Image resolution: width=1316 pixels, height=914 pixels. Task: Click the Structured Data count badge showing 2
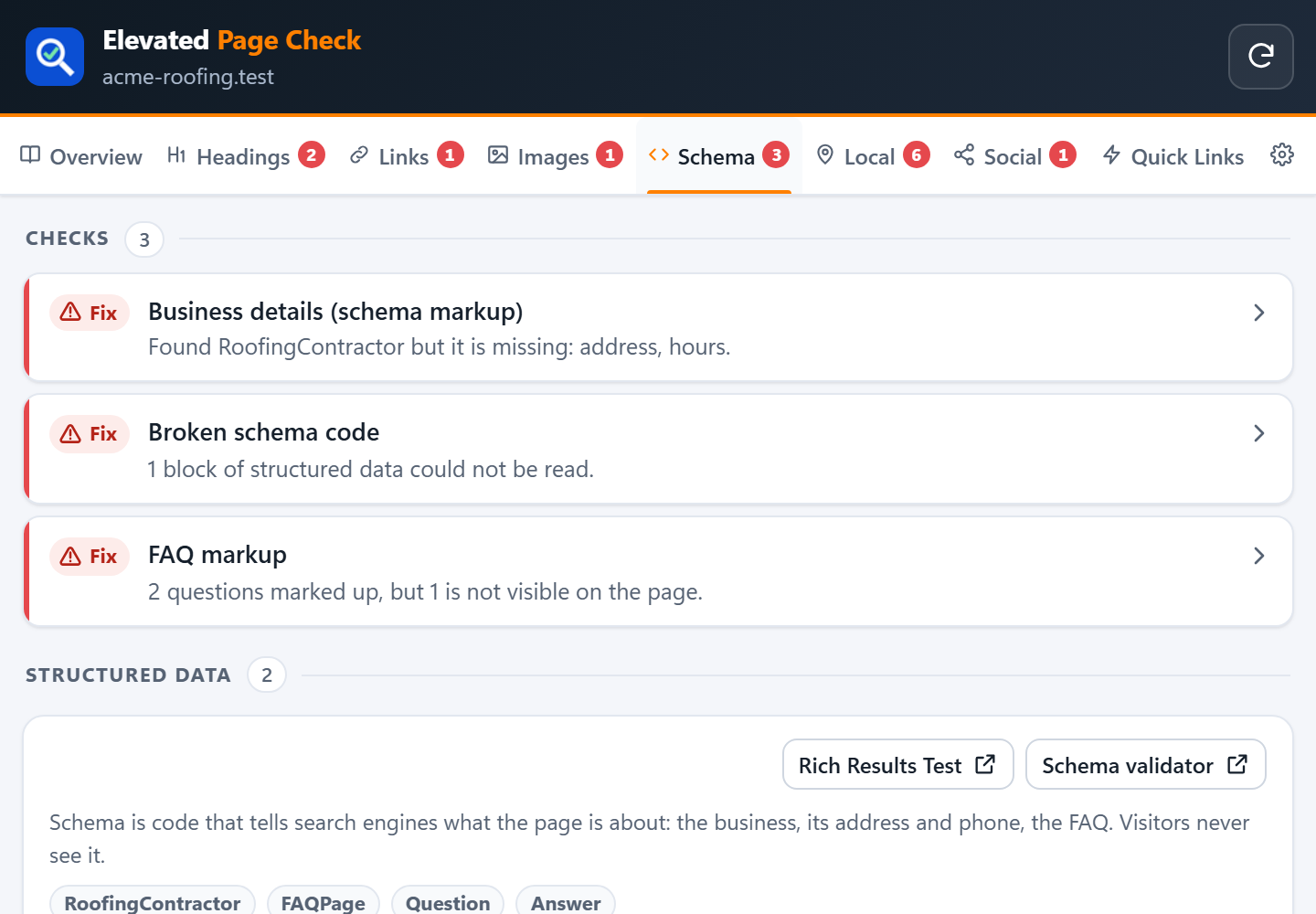tap(267, 675)
